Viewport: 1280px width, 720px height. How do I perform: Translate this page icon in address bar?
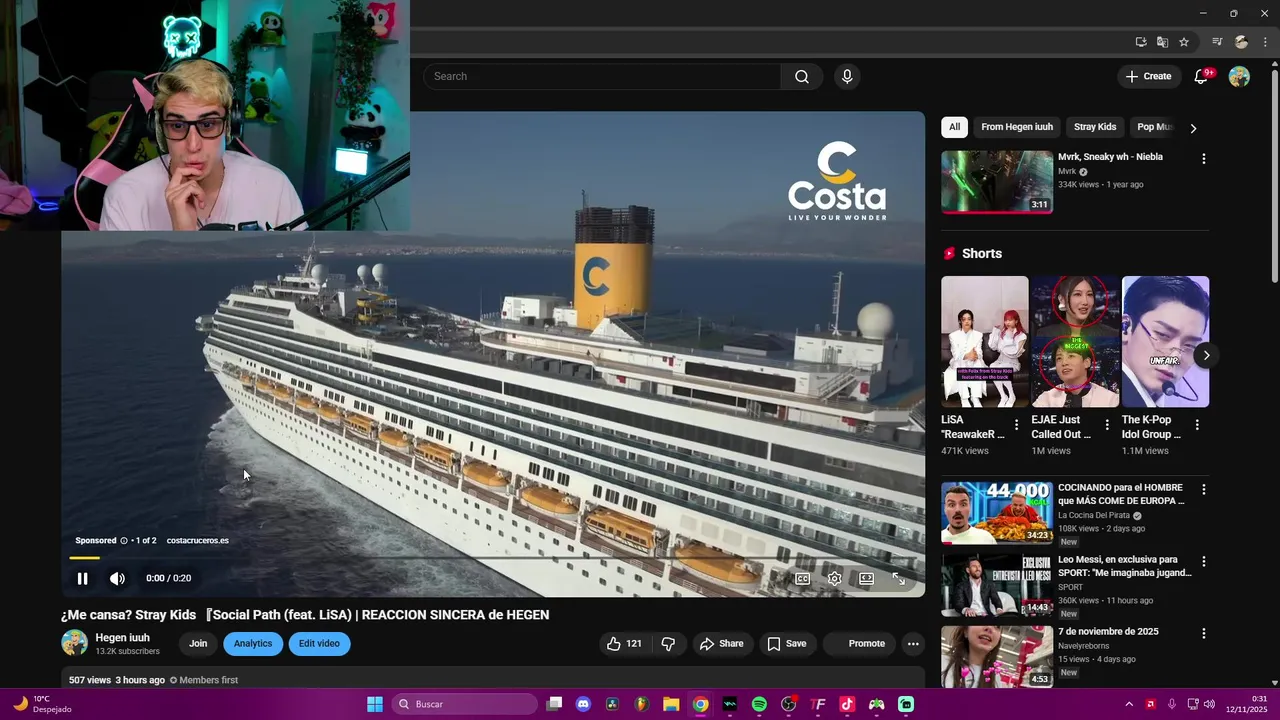[x=1162, y=42]
